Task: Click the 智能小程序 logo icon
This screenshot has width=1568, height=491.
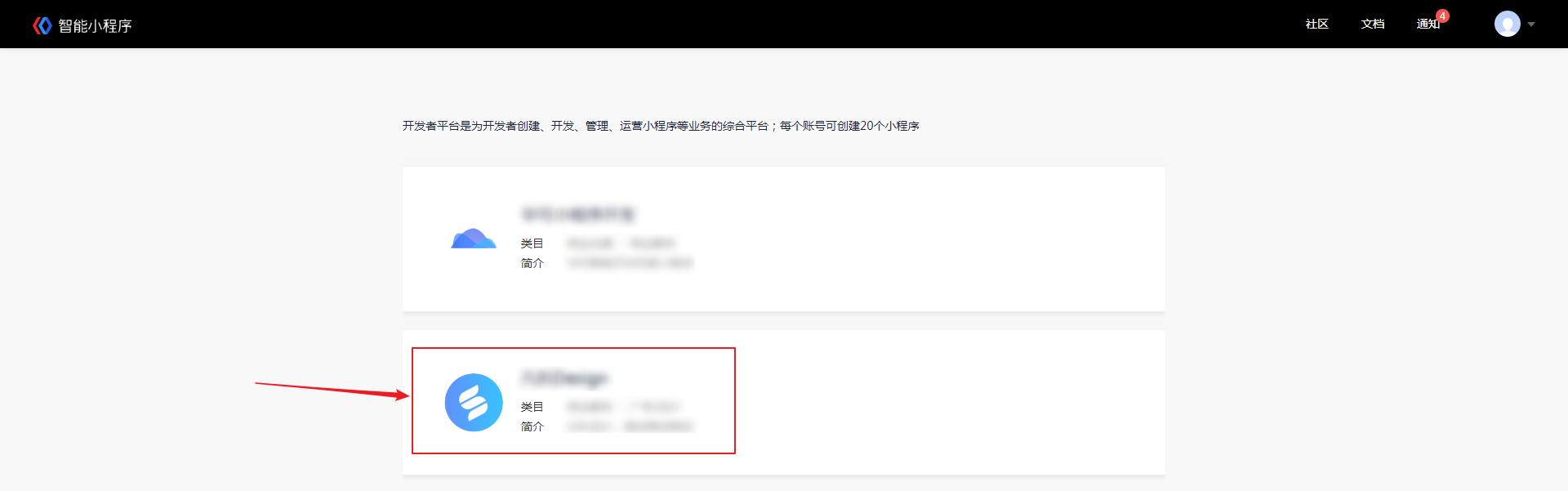Action: point(42,25)
